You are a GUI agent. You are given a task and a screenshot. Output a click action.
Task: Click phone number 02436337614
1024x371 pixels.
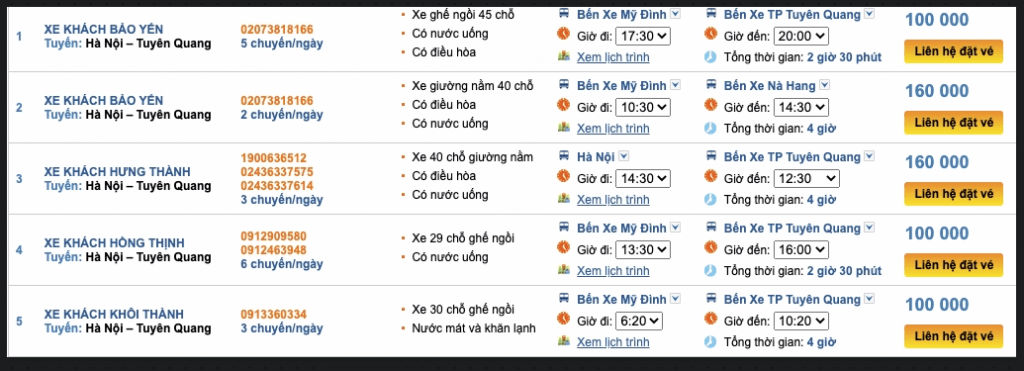(277, 186)
